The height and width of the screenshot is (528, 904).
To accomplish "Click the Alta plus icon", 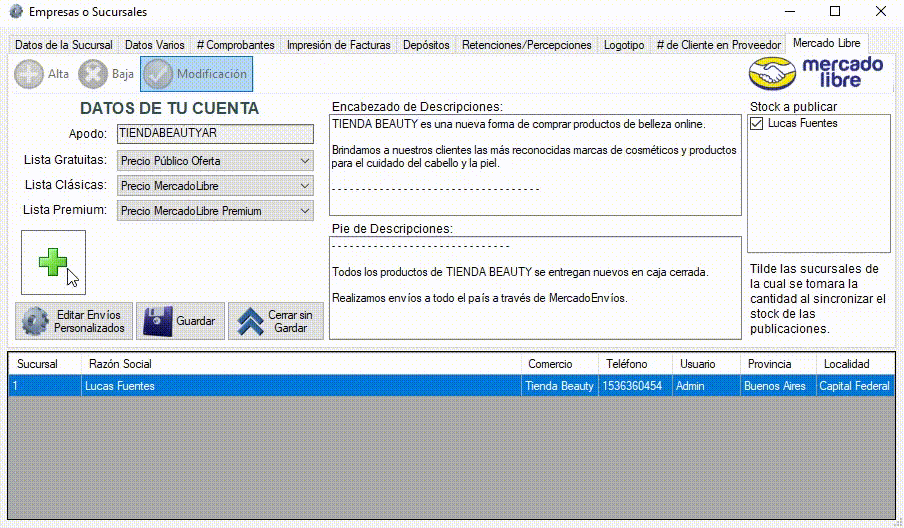I will 29,74.
